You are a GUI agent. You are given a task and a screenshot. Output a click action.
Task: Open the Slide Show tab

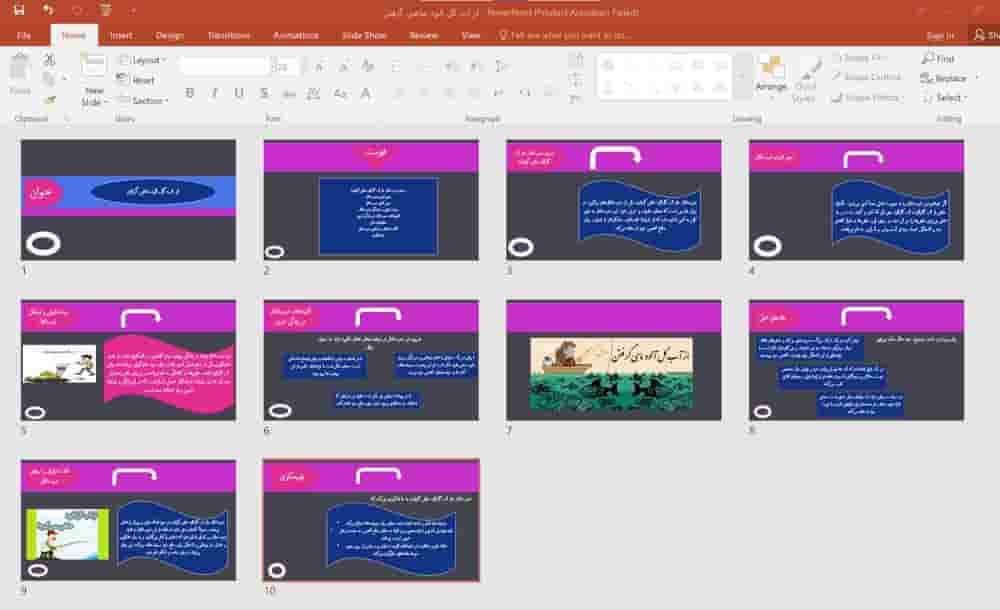pos(364,35)
